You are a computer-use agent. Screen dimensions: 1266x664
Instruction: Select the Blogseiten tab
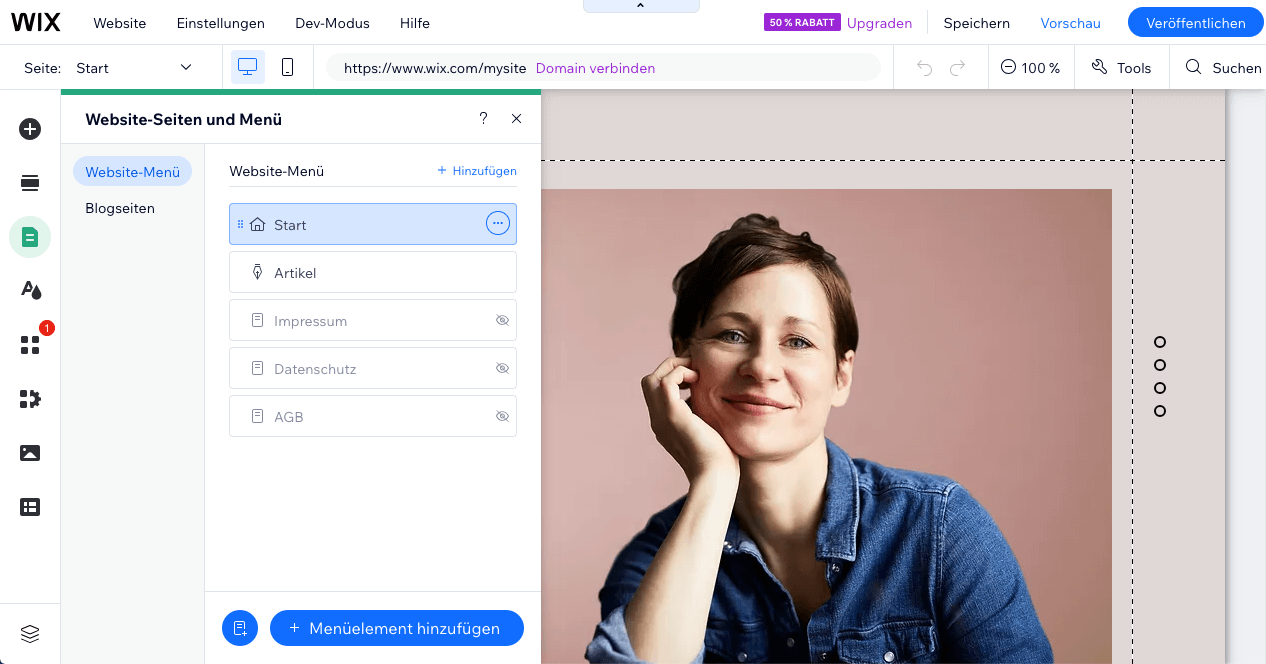tap(120, 208)
